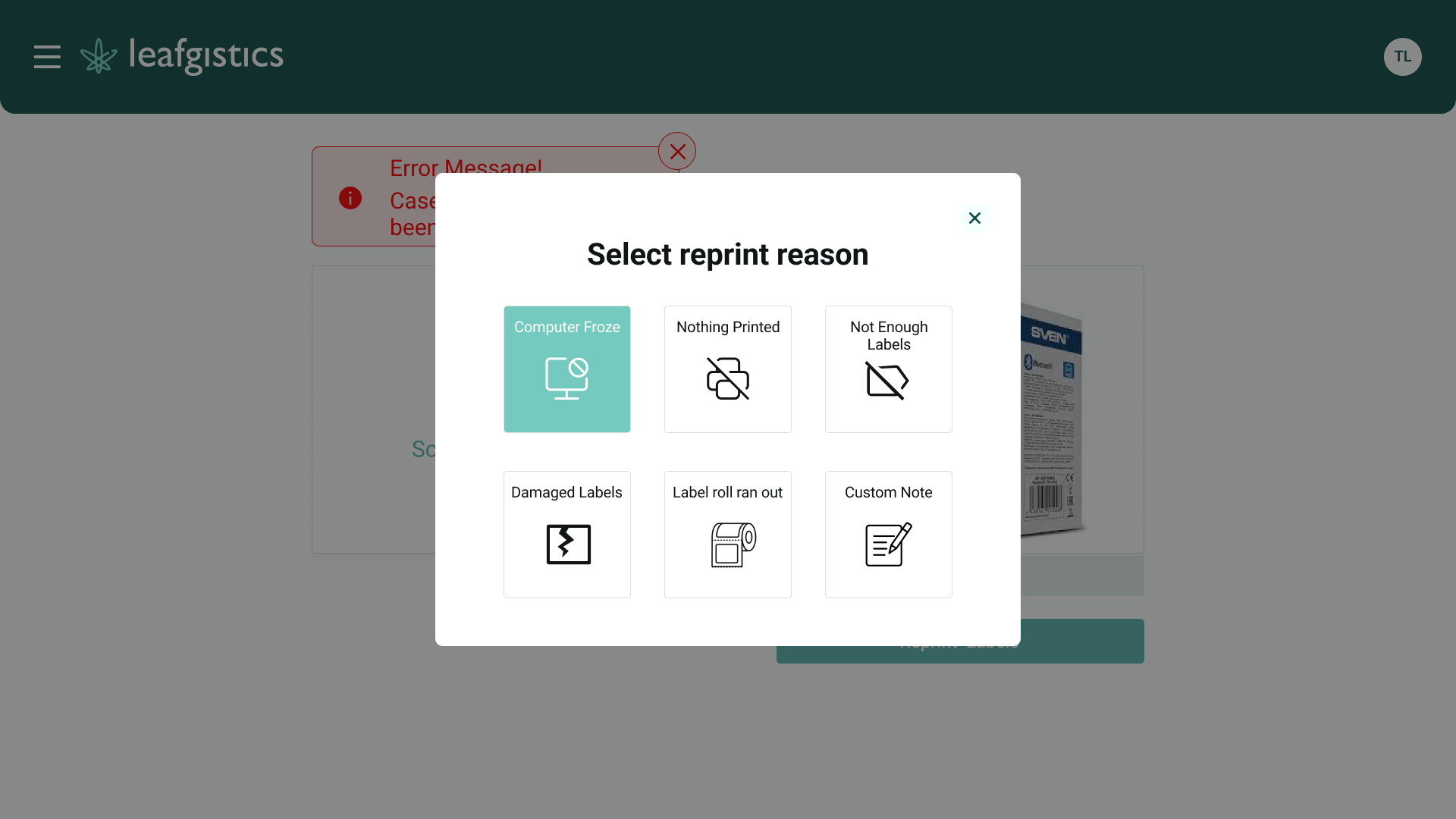The image size is (1456, 819).
Task: Click the torn label icon
Action: point(569,544)
